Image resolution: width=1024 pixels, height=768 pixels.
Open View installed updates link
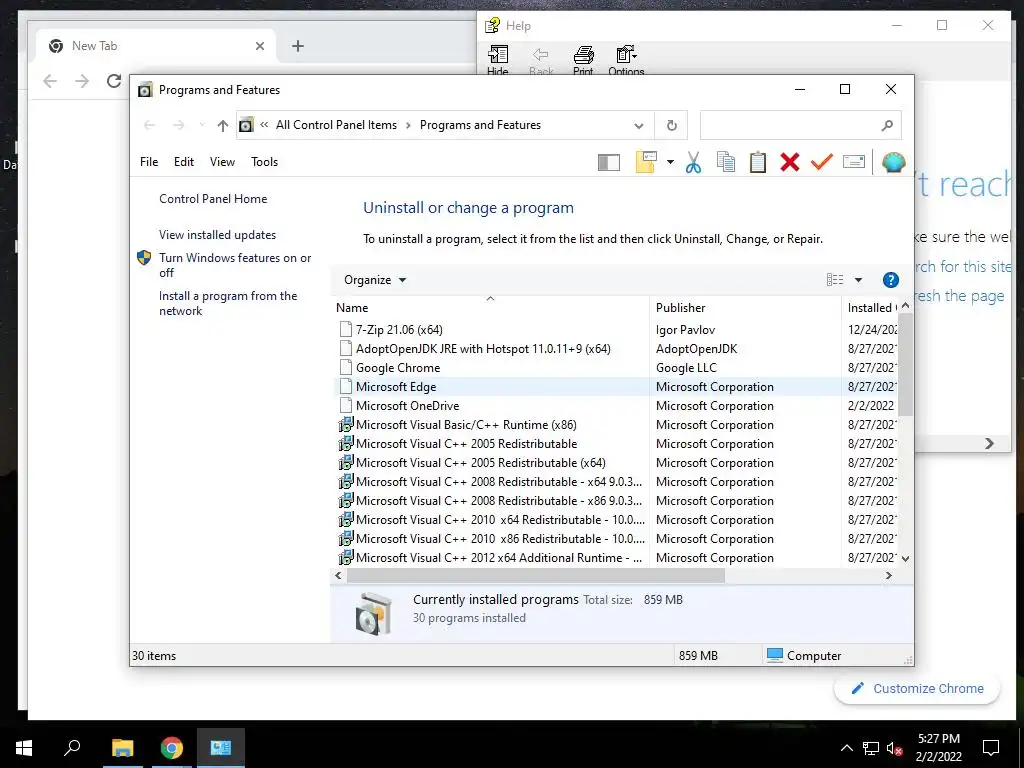tap(217, 235)
